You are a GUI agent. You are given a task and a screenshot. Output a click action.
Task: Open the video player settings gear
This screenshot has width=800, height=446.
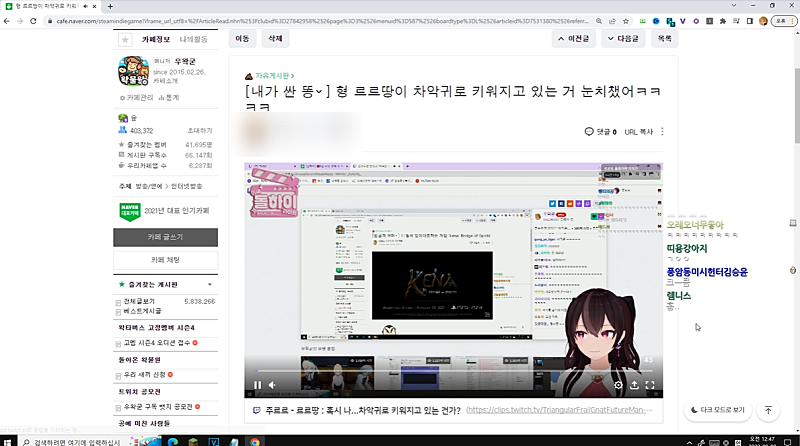[x=618, y=384]
